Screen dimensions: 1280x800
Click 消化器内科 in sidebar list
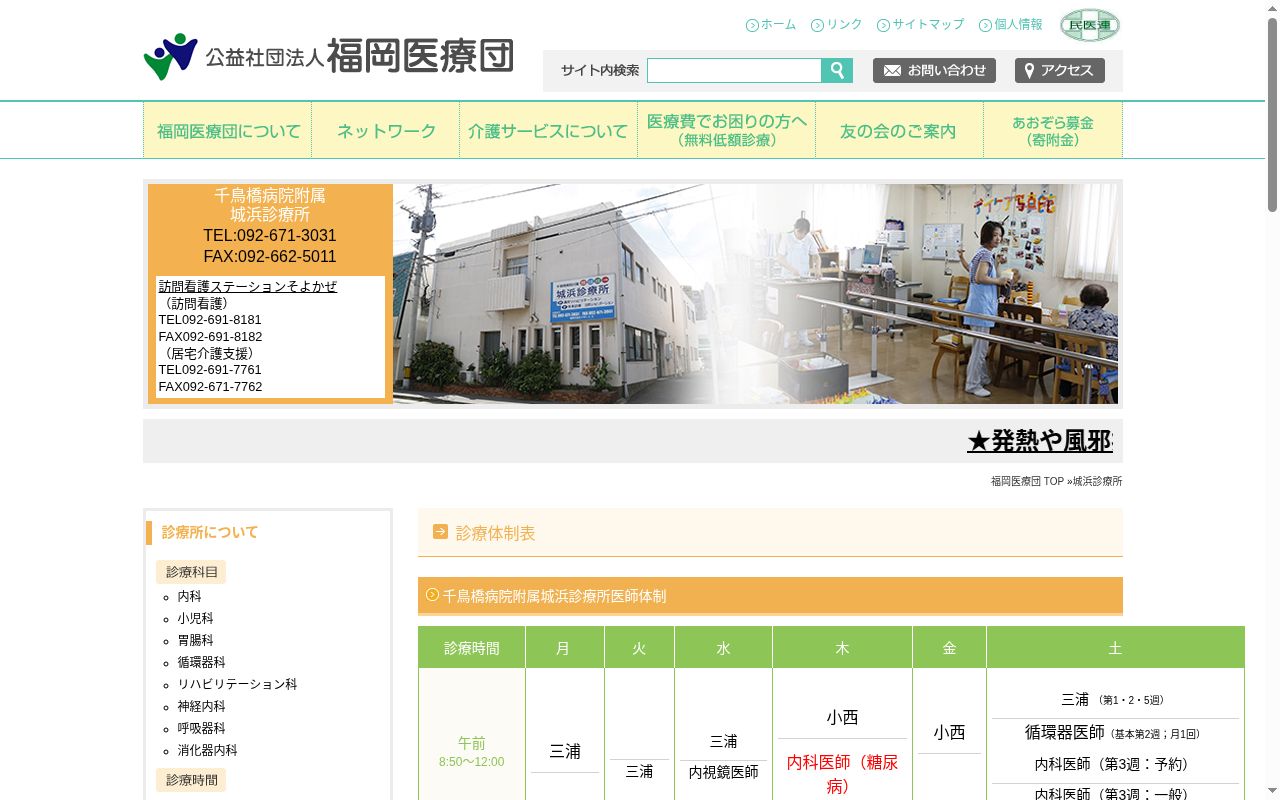pos(207,750)
